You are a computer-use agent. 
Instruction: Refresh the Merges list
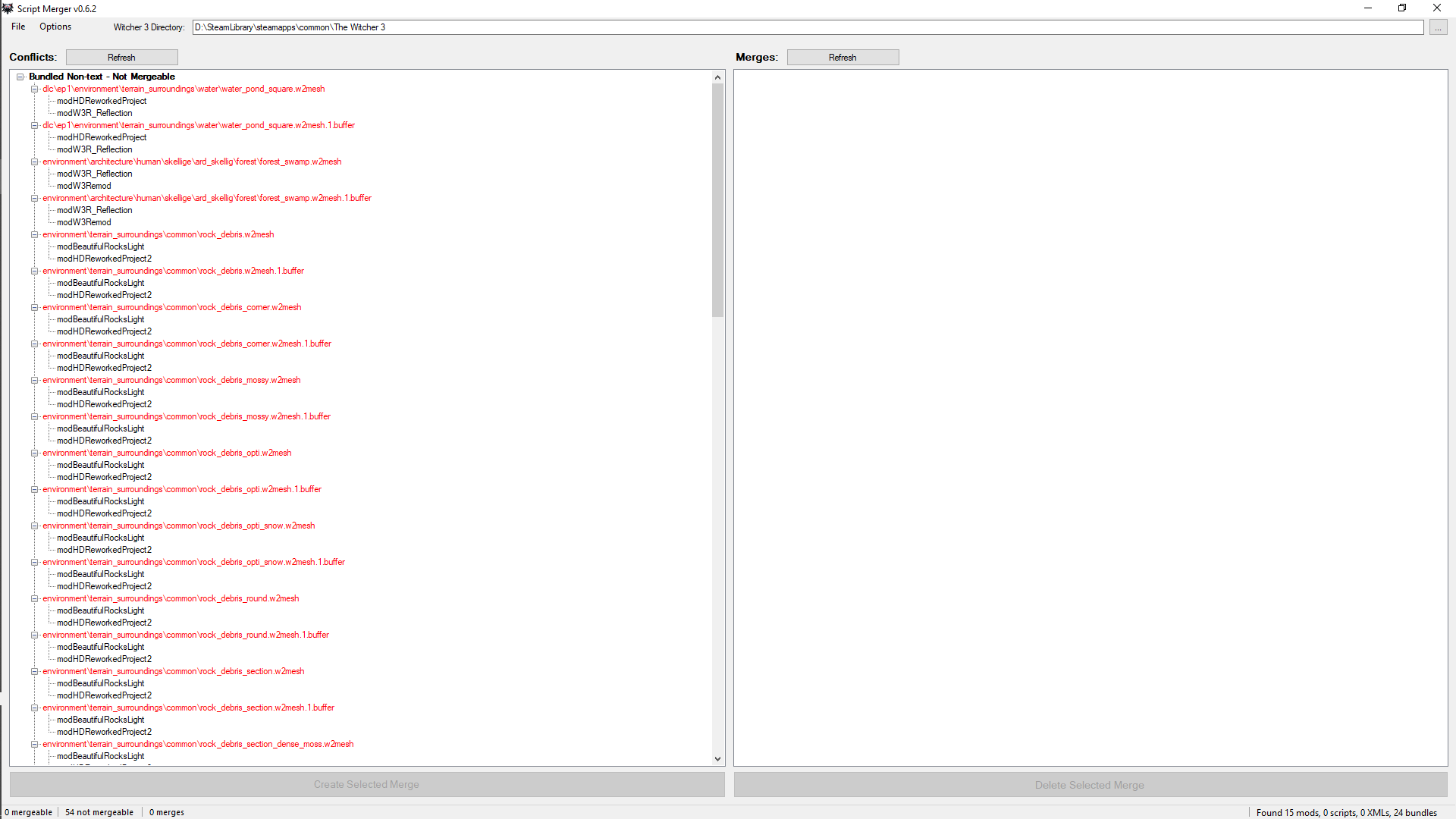(x=843, y=58)
